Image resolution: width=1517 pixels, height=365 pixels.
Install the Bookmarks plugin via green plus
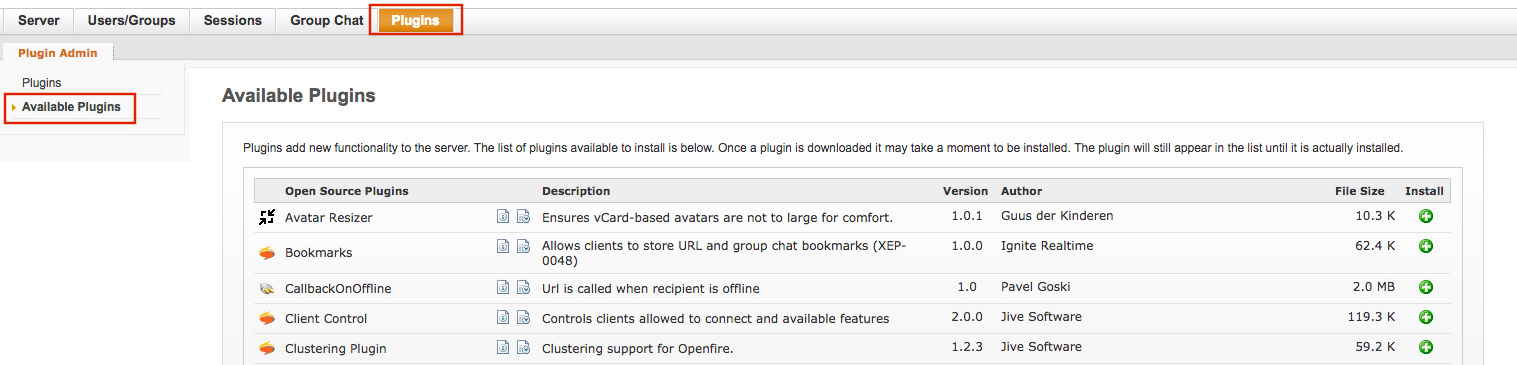1425,246
